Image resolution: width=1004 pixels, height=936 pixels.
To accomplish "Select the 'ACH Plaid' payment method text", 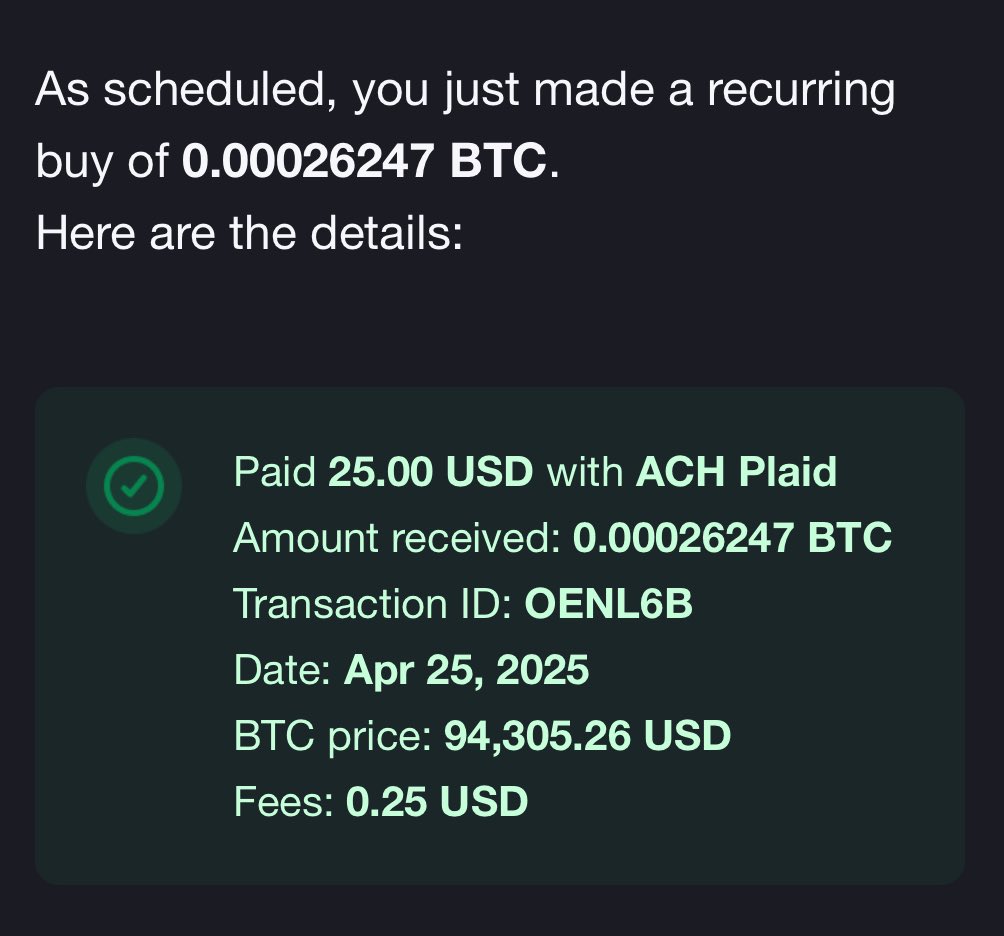I will click(x=736, y=472).
